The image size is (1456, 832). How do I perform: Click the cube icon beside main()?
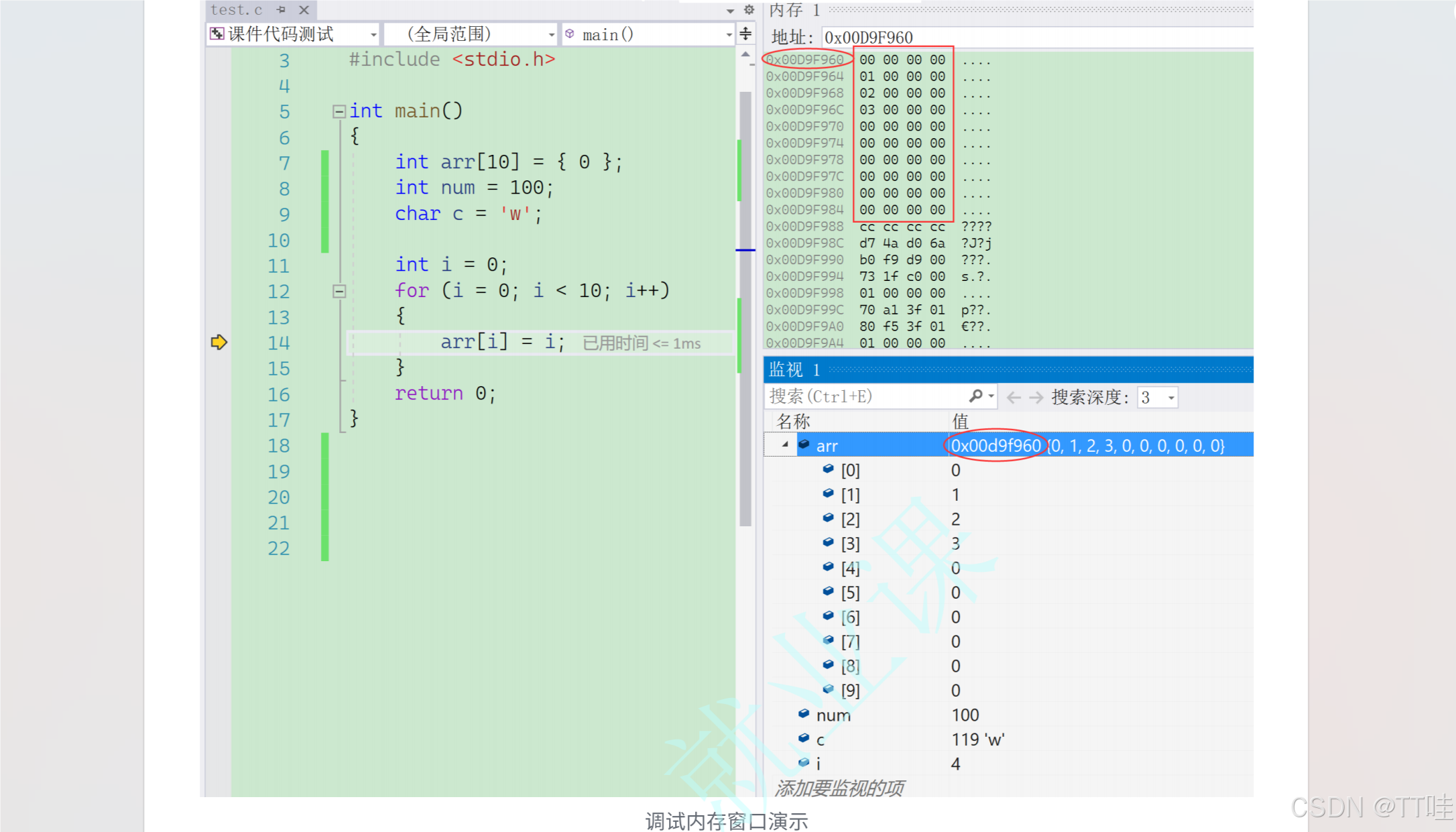[570, 34]
